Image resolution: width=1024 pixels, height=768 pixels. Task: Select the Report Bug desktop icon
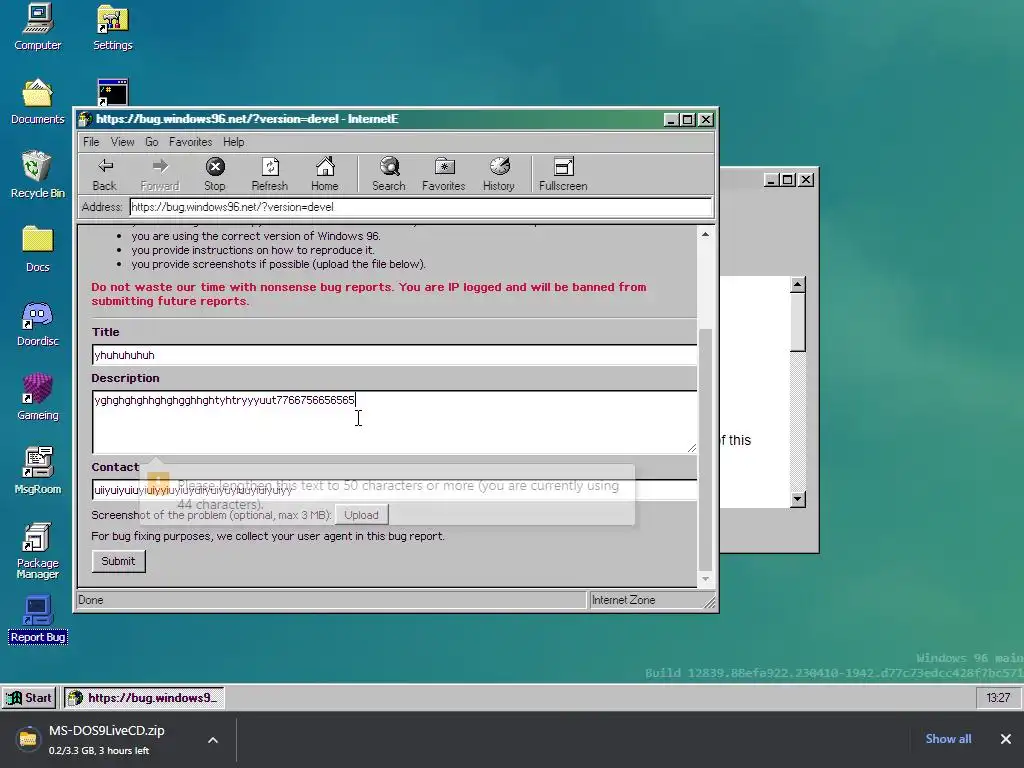click(37, 620)
